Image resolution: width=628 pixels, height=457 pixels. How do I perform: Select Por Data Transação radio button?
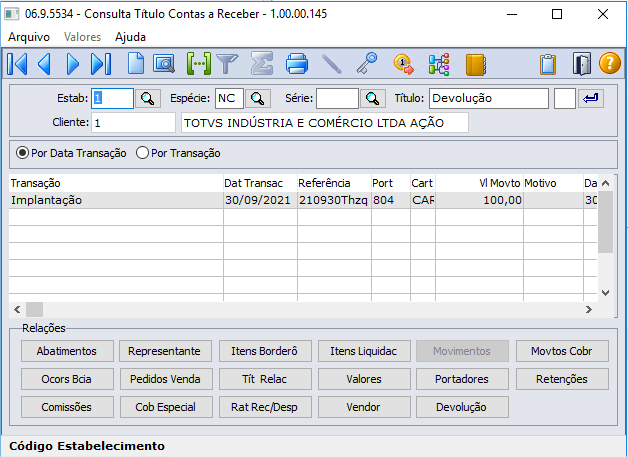click(22, 153)
